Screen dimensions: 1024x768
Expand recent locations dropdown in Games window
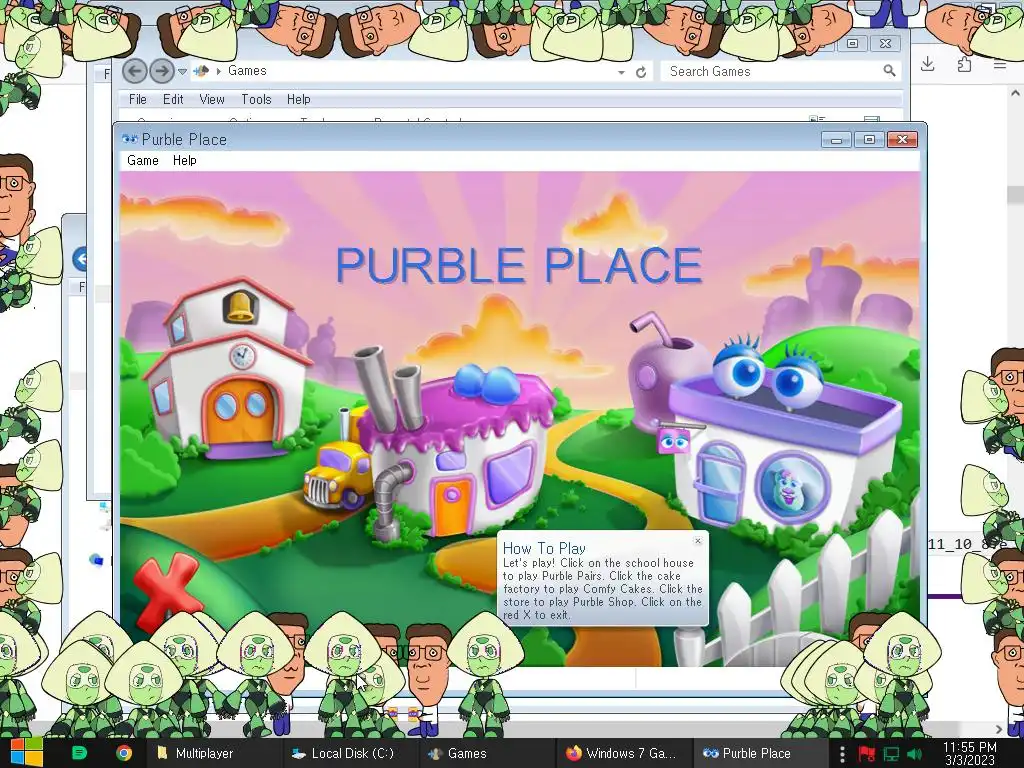click(x=182, y=72)
